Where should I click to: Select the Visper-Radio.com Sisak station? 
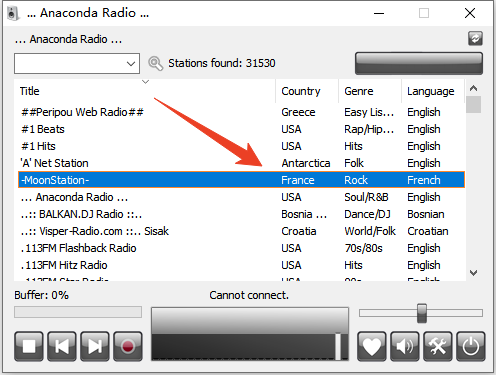(241, 231)
